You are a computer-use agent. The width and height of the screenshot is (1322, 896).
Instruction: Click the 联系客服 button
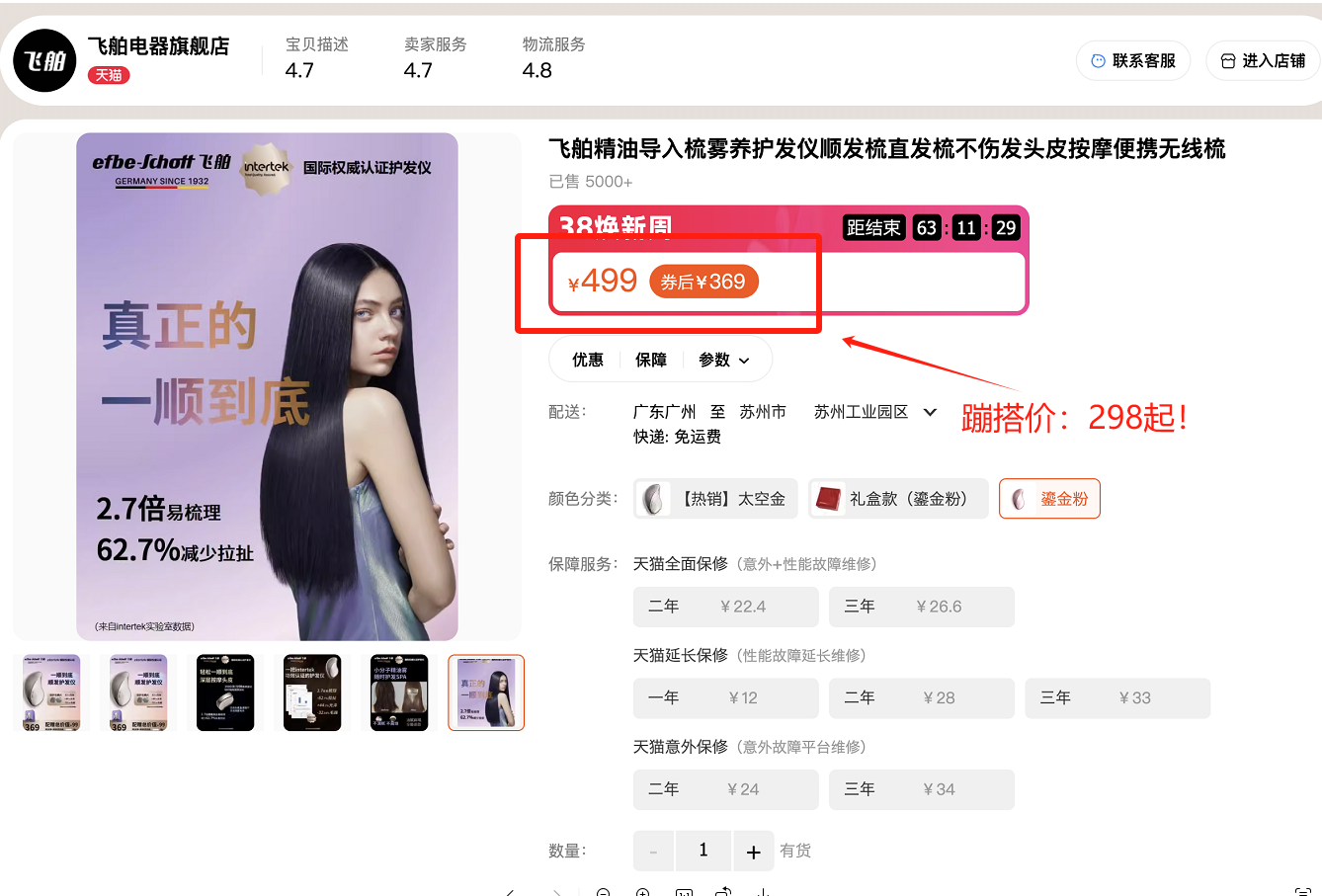tap(1133, 61)
